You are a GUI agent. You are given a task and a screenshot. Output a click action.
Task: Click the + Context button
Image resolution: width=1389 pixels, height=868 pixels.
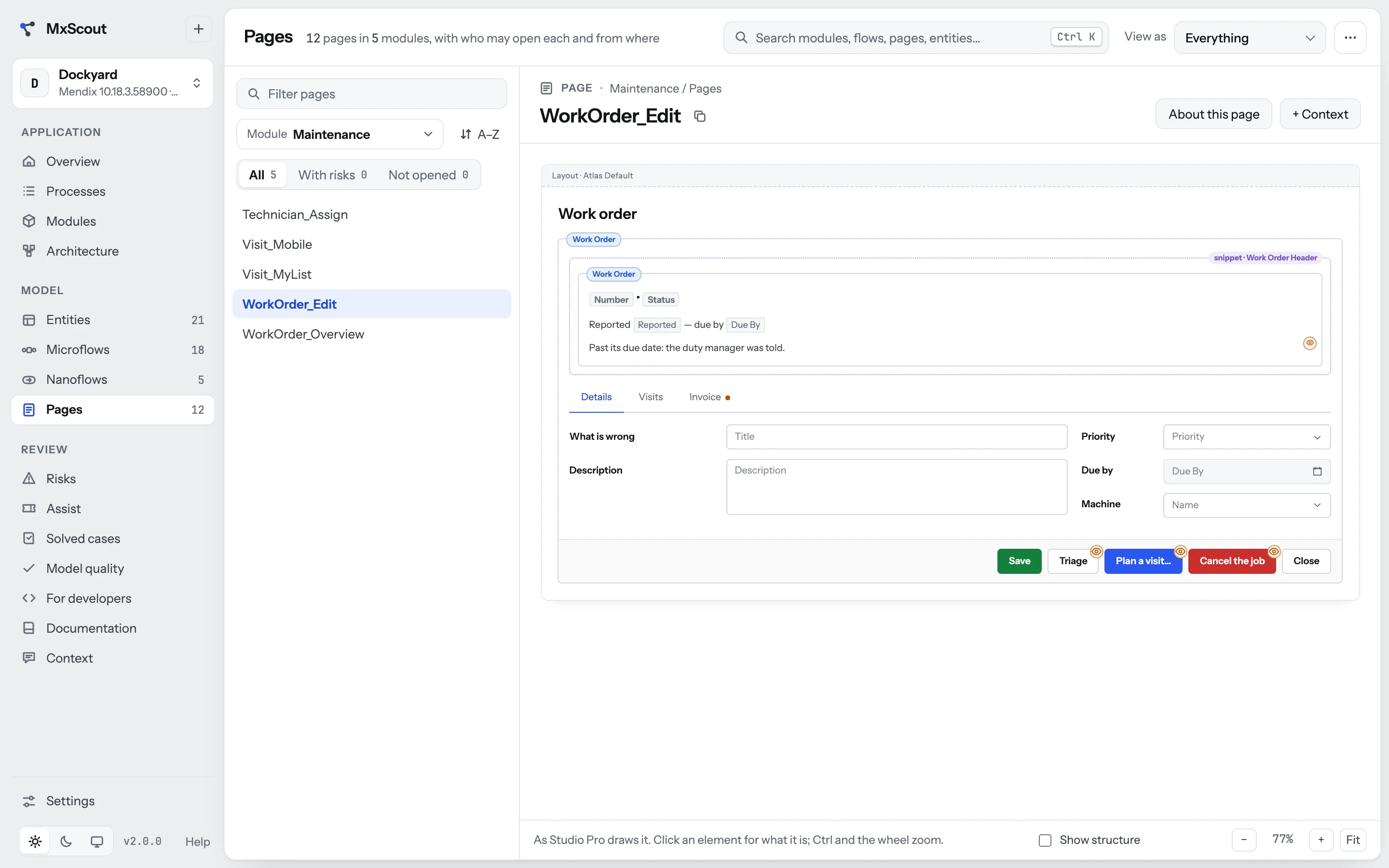(x=1320, y=114)
